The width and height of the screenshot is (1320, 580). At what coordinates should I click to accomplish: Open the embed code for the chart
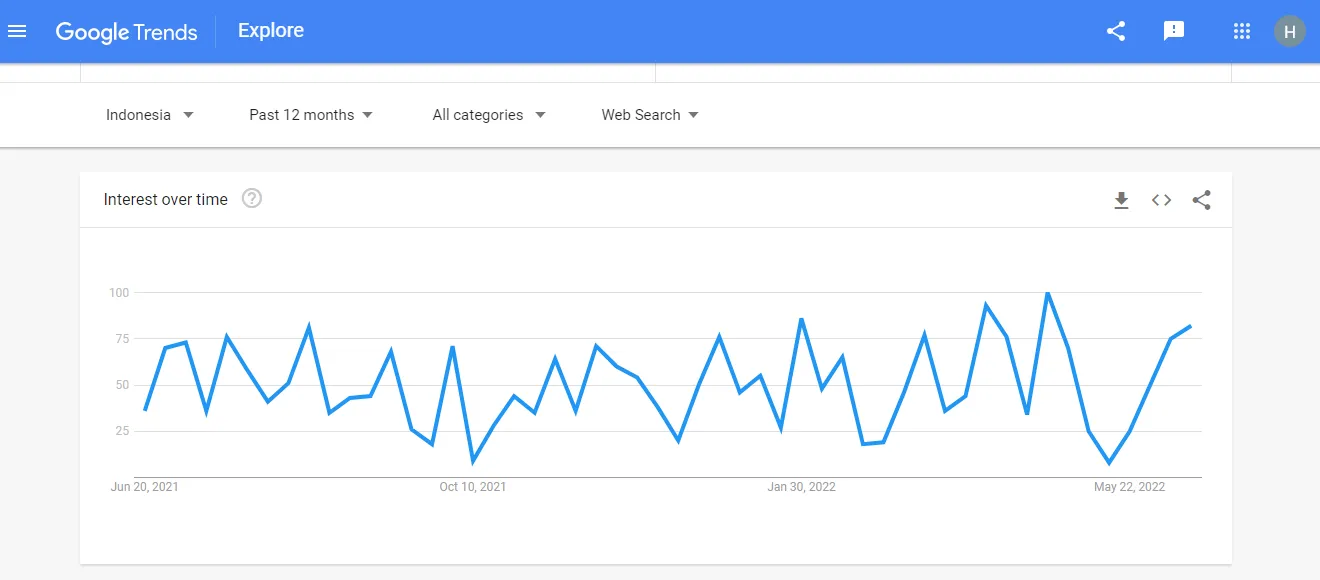click(x=1161, y=199)
